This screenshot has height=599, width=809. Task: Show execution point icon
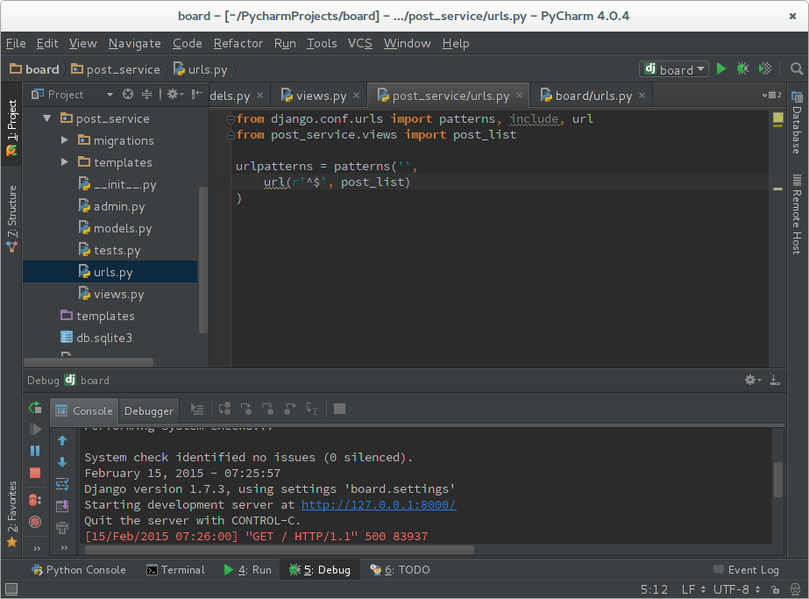pos(197,409)
